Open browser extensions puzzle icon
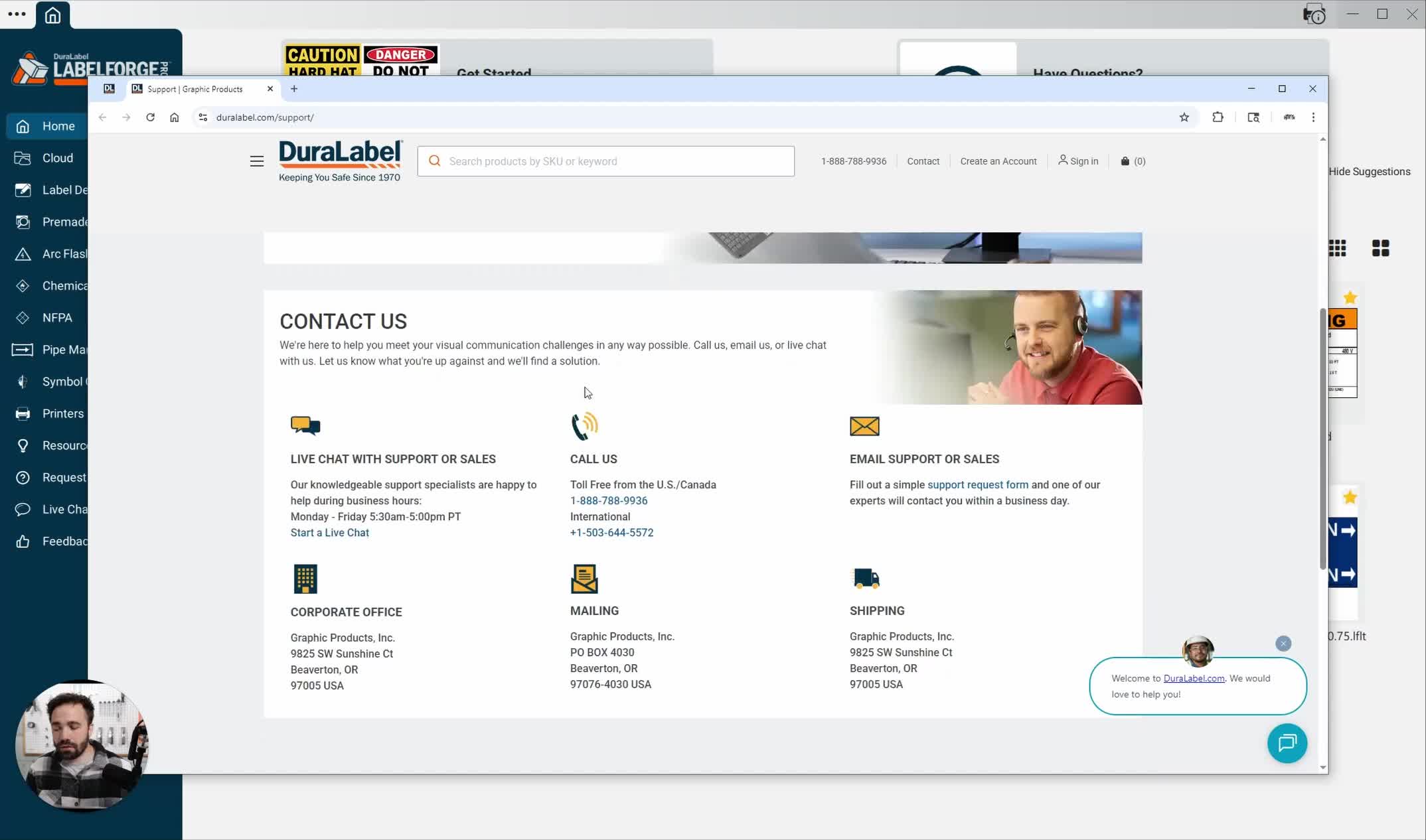The height and width of the screenshot is (840, 1426). [x=1218, y=117]
